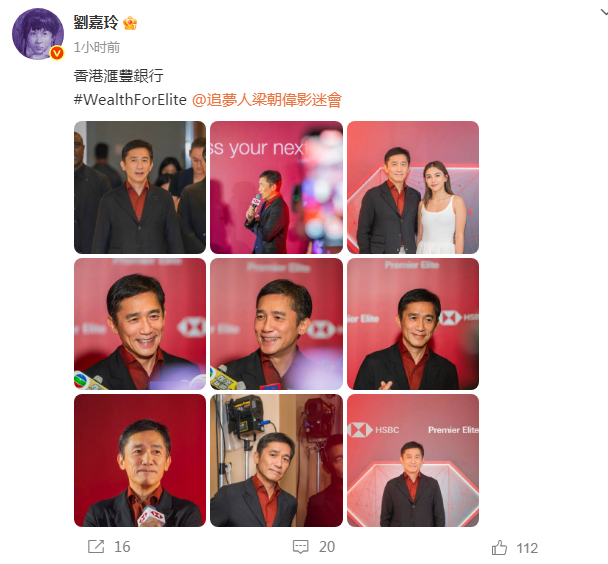This screenshot has height=564, width=608.
Task: Click the gold crown member badge
Action: 130,23
